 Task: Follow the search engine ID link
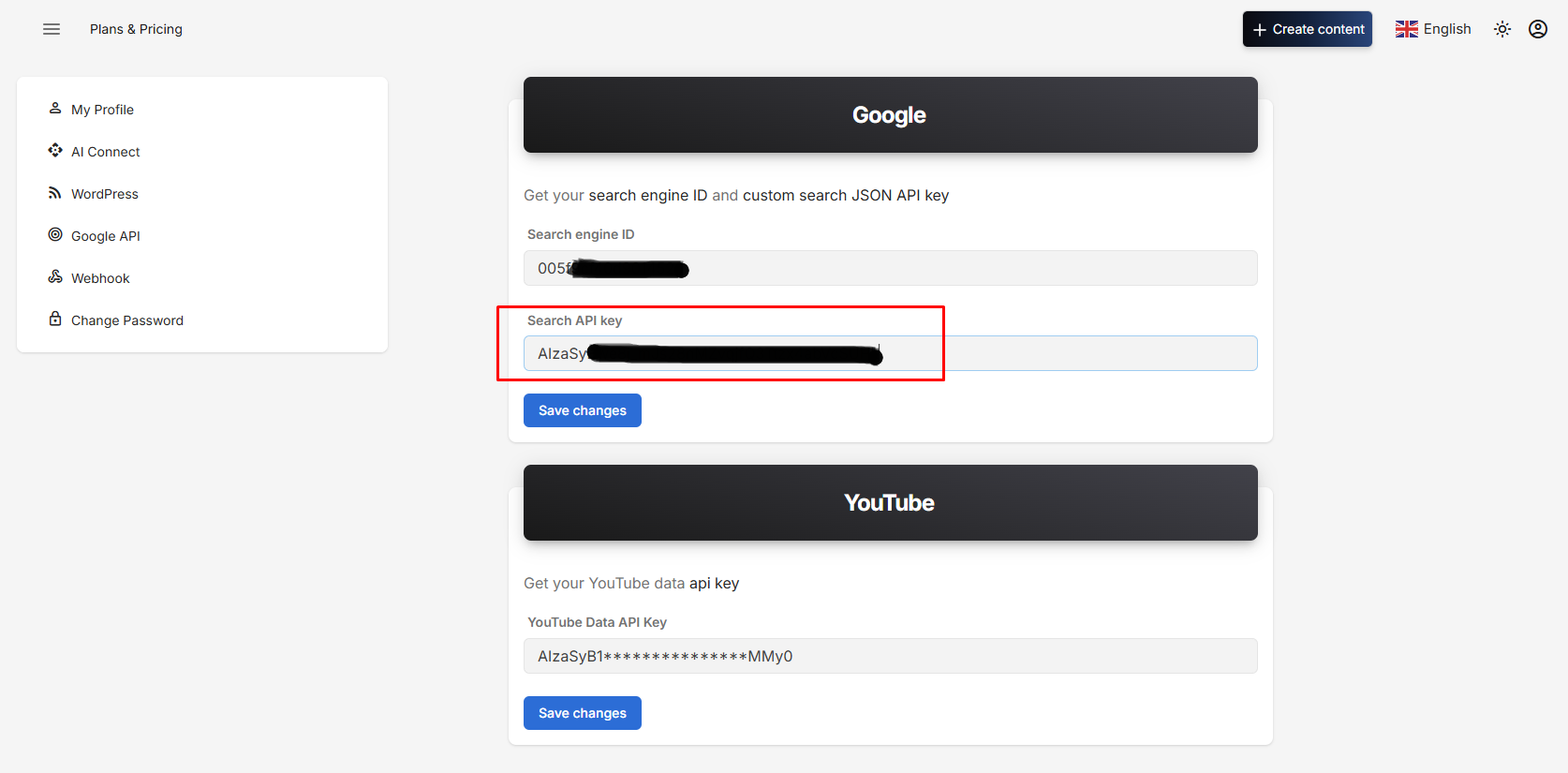pos(648,195)
